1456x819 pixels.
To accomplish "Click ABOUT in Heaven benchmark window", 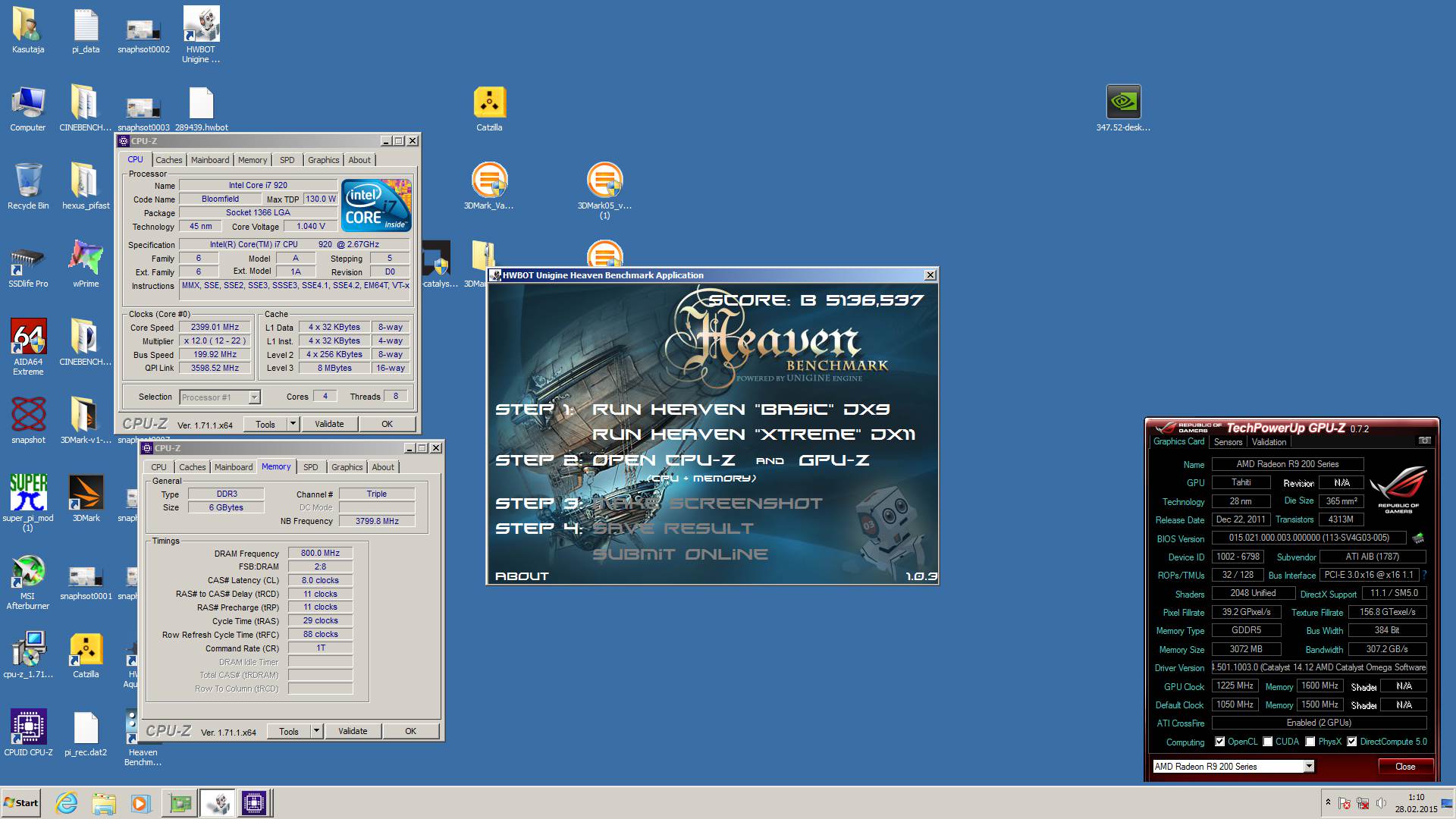I will point(522,576).
